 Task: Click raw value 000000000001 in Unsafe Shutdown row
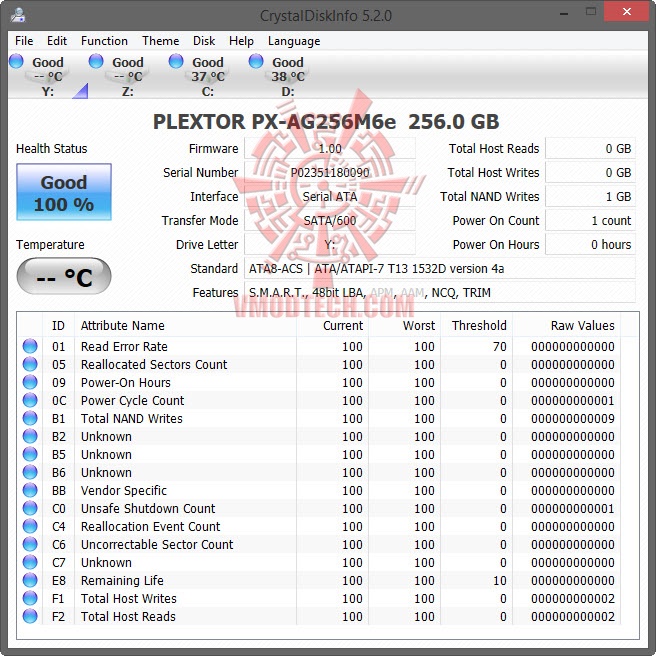tap(573, 508)
